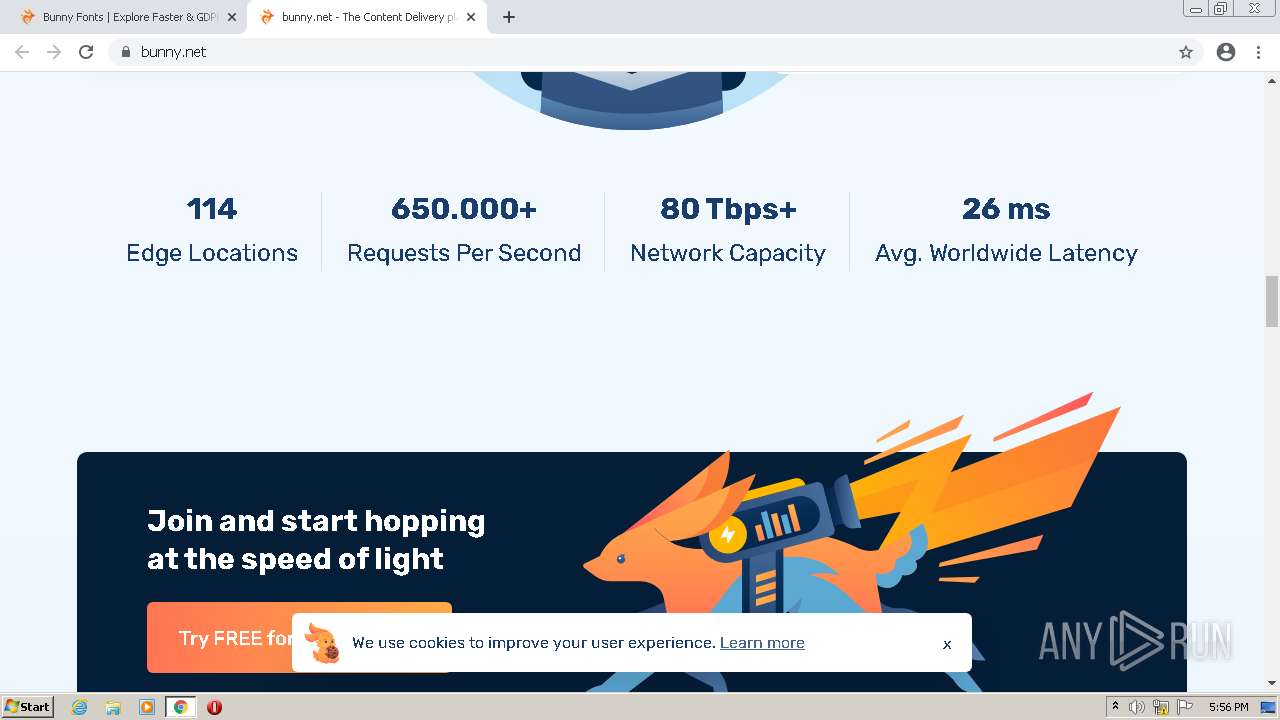Bookmark this page with the star
This screenshot has width=1280, height=720.
[x=1186, y=52]
